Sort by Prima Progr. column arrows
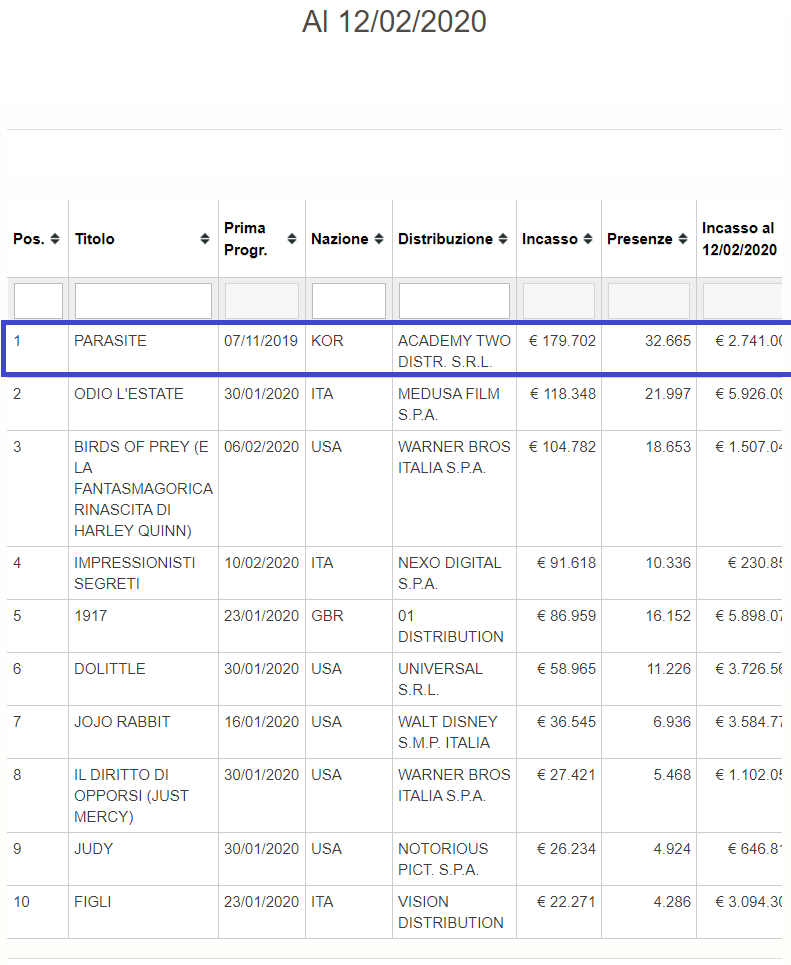The height and width of the screenshot is (965, 791). pyautogui.click(x=292, y=239)
